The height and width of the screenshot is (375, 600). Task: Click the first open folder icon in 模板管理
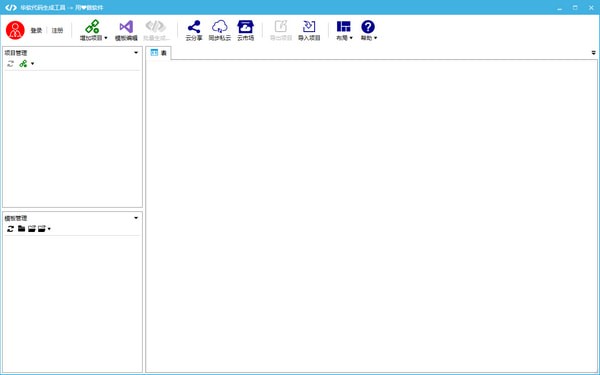tap(32, 228)
